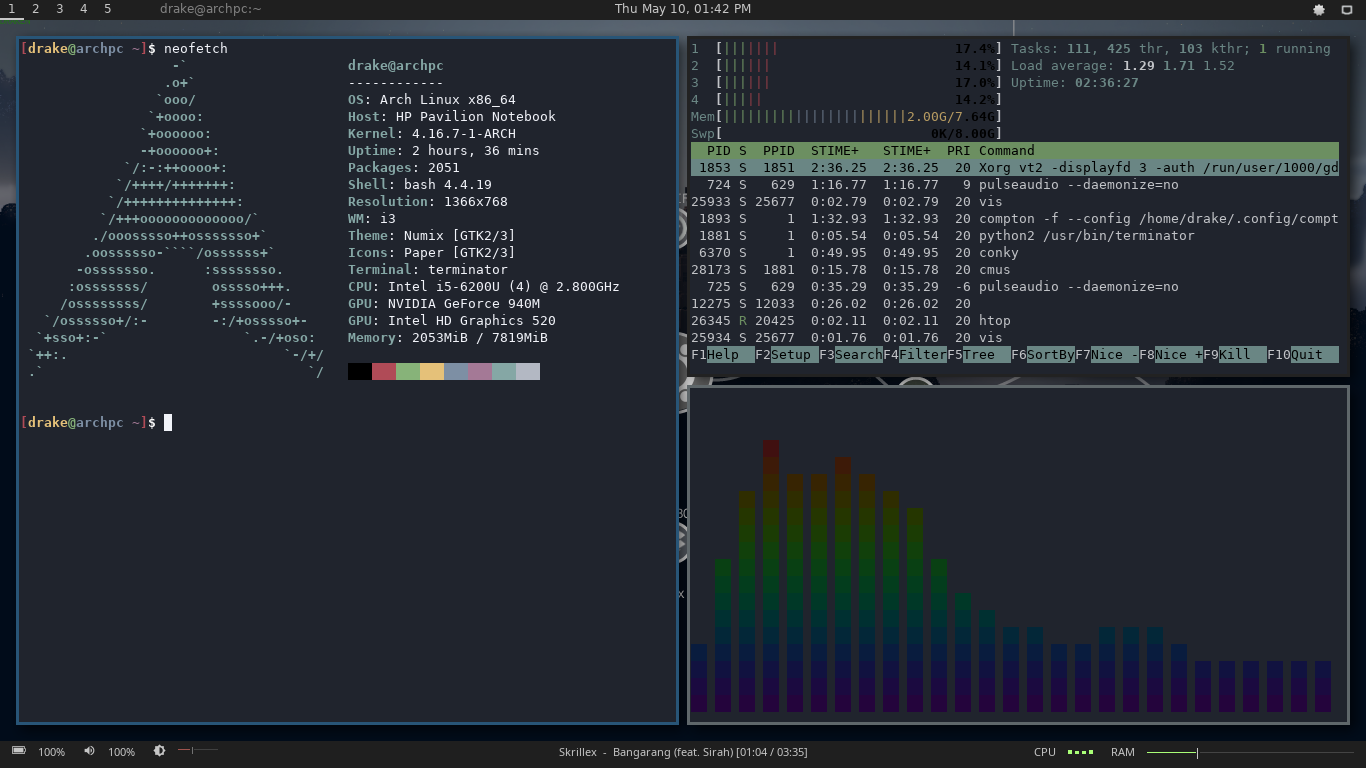Switch to workspace 2
Viewport: 1366px width, 768px height.
(35, 9)
